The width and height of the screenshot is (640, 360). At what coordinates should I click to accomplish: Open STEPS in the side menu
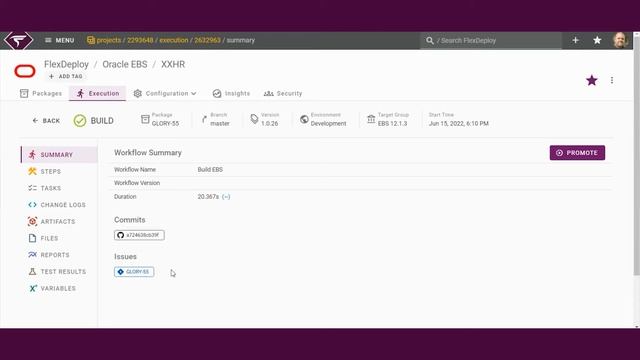[59, 171]
